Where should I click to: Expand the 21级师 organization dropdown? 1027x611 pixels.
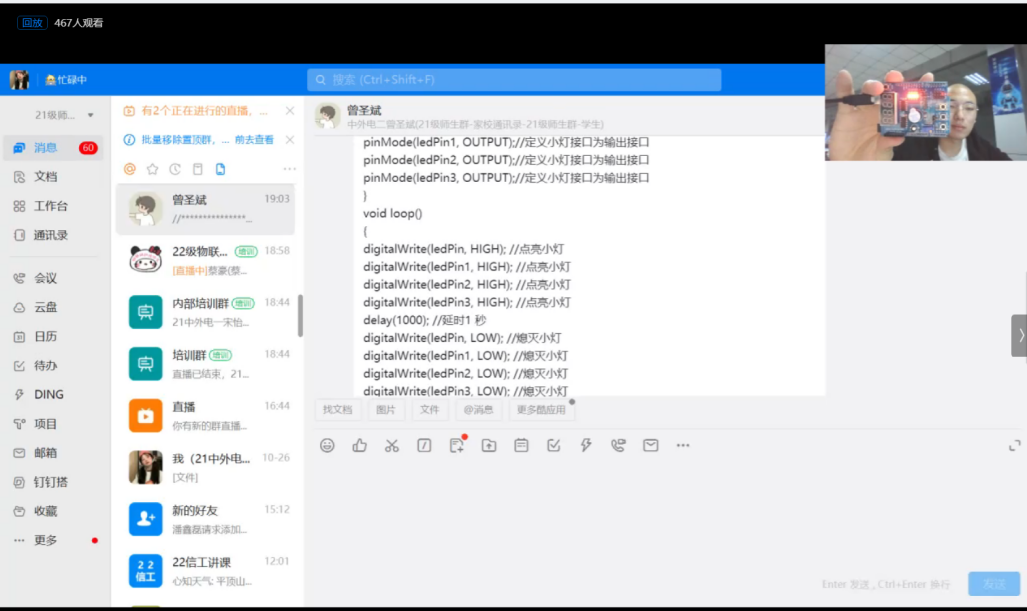pyautogui.click(x=64, y=115)
